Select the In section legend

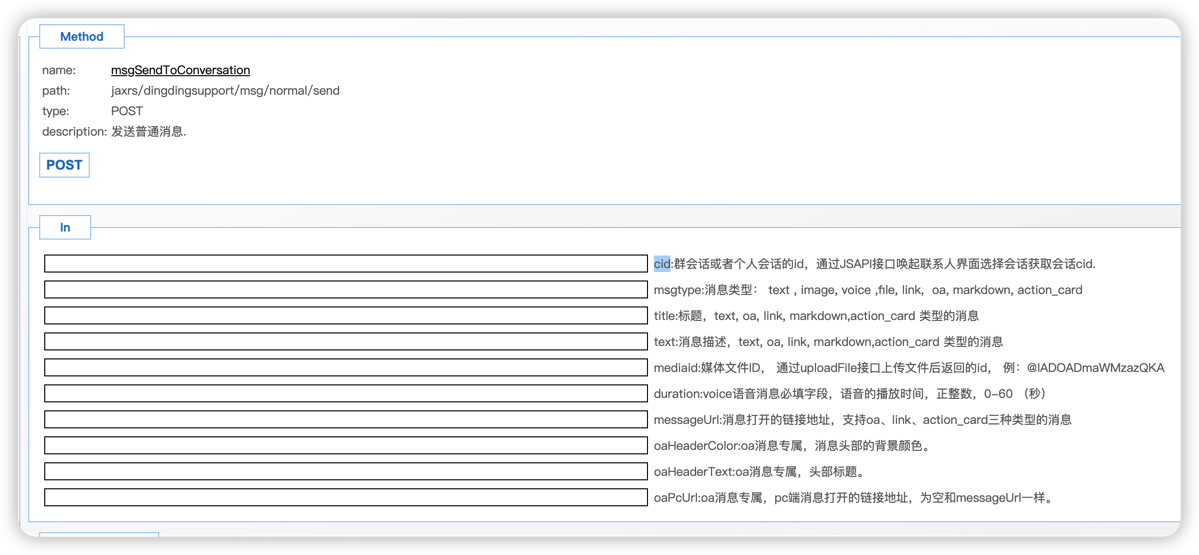pos(65,228)
